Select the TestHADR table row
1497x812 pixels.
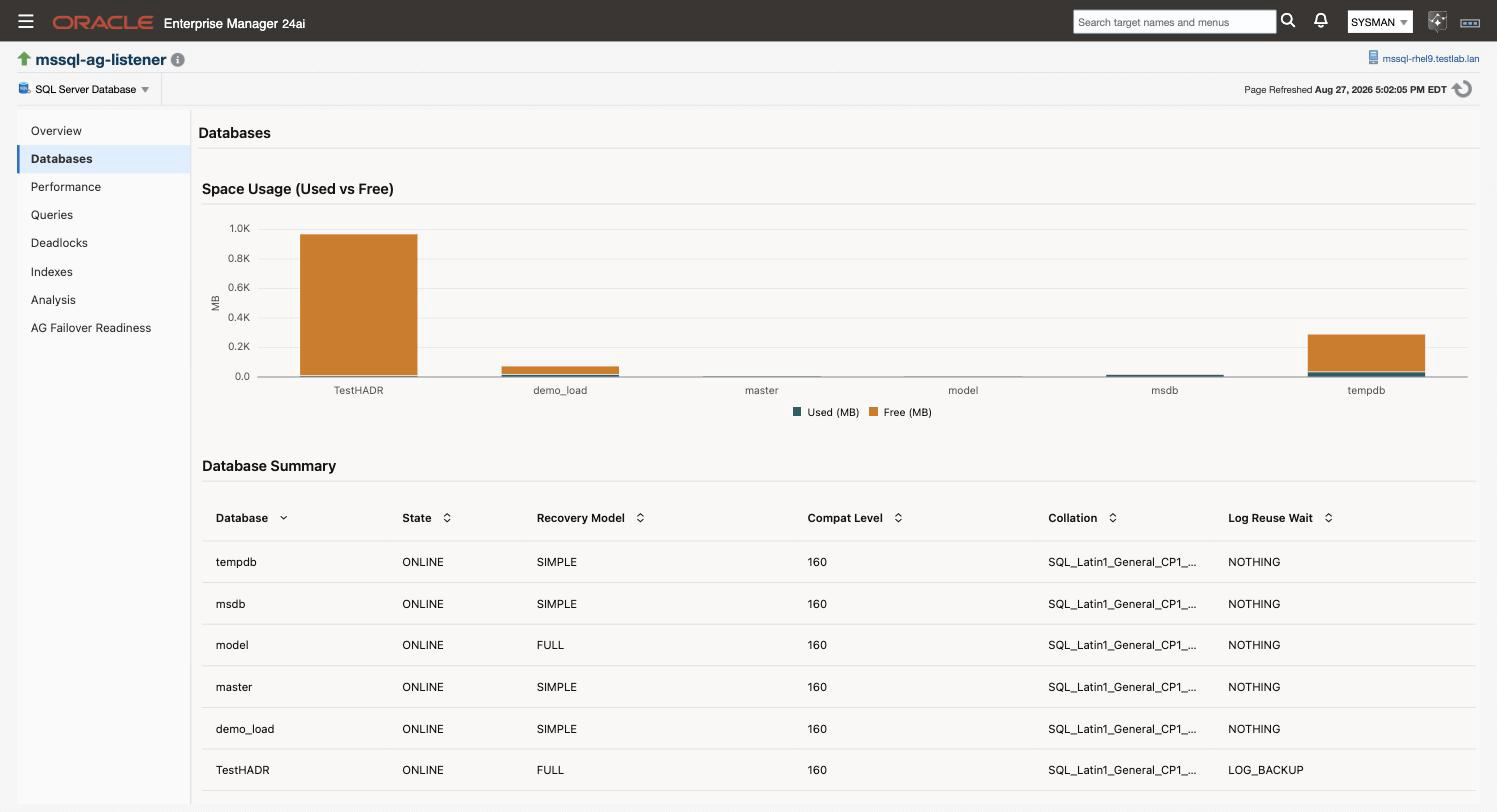coord(838,770)
